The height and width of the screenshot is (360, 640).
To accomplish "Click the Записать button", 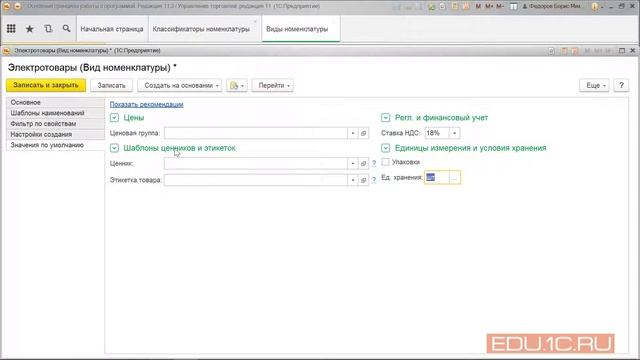I will click(x=111, y=85).
